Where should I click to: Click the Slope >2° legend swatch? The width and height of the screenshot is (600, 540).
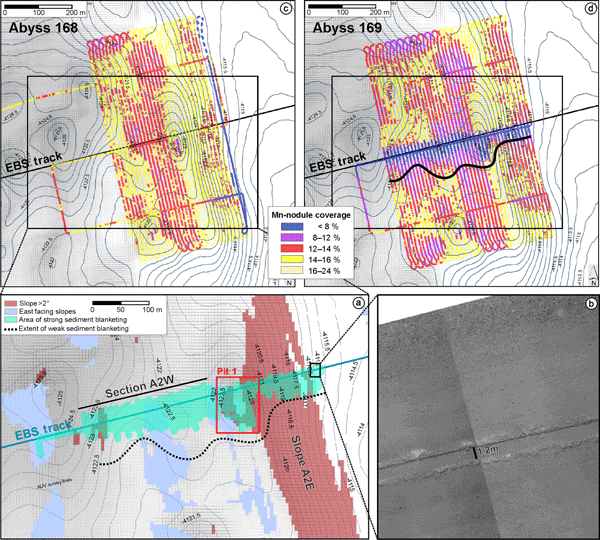(10, 301)
